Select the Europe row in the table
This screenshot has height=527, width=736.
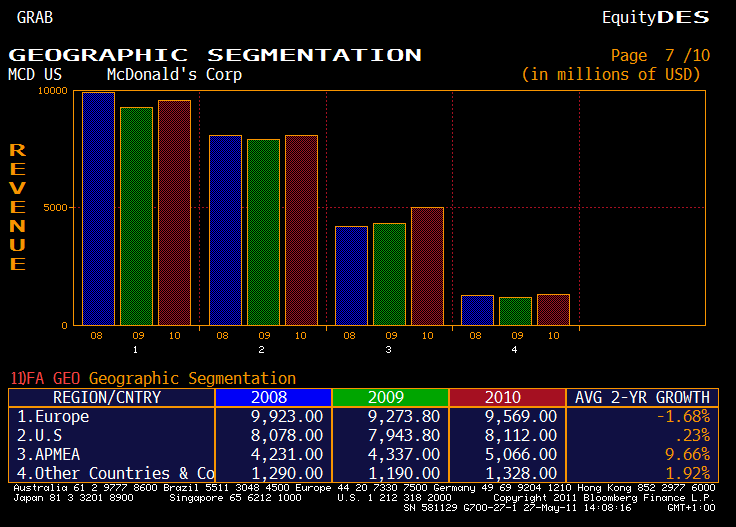point(53,417)
